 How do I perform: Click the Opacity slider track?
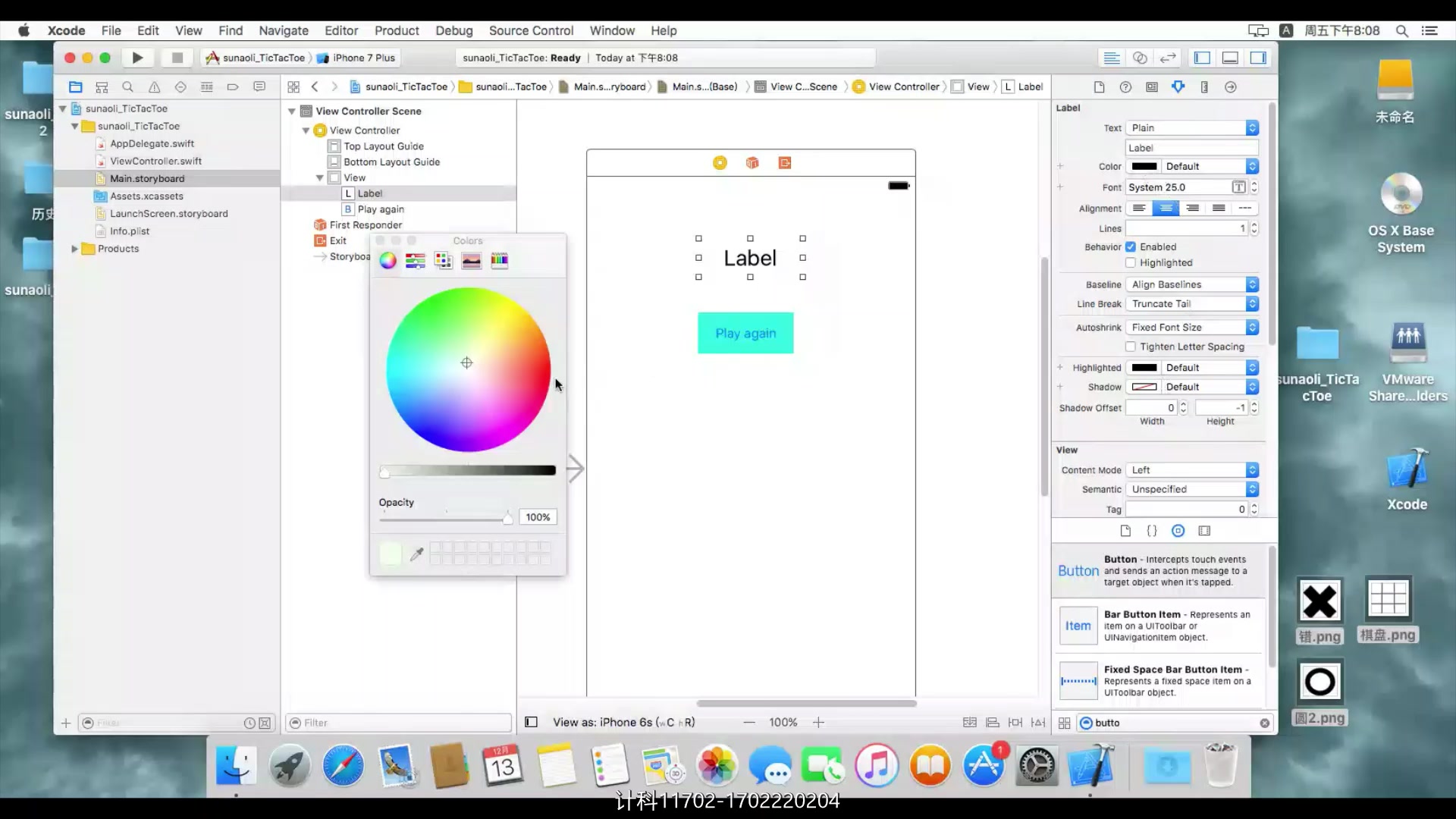pyautogui.click(x=446, y=519)
